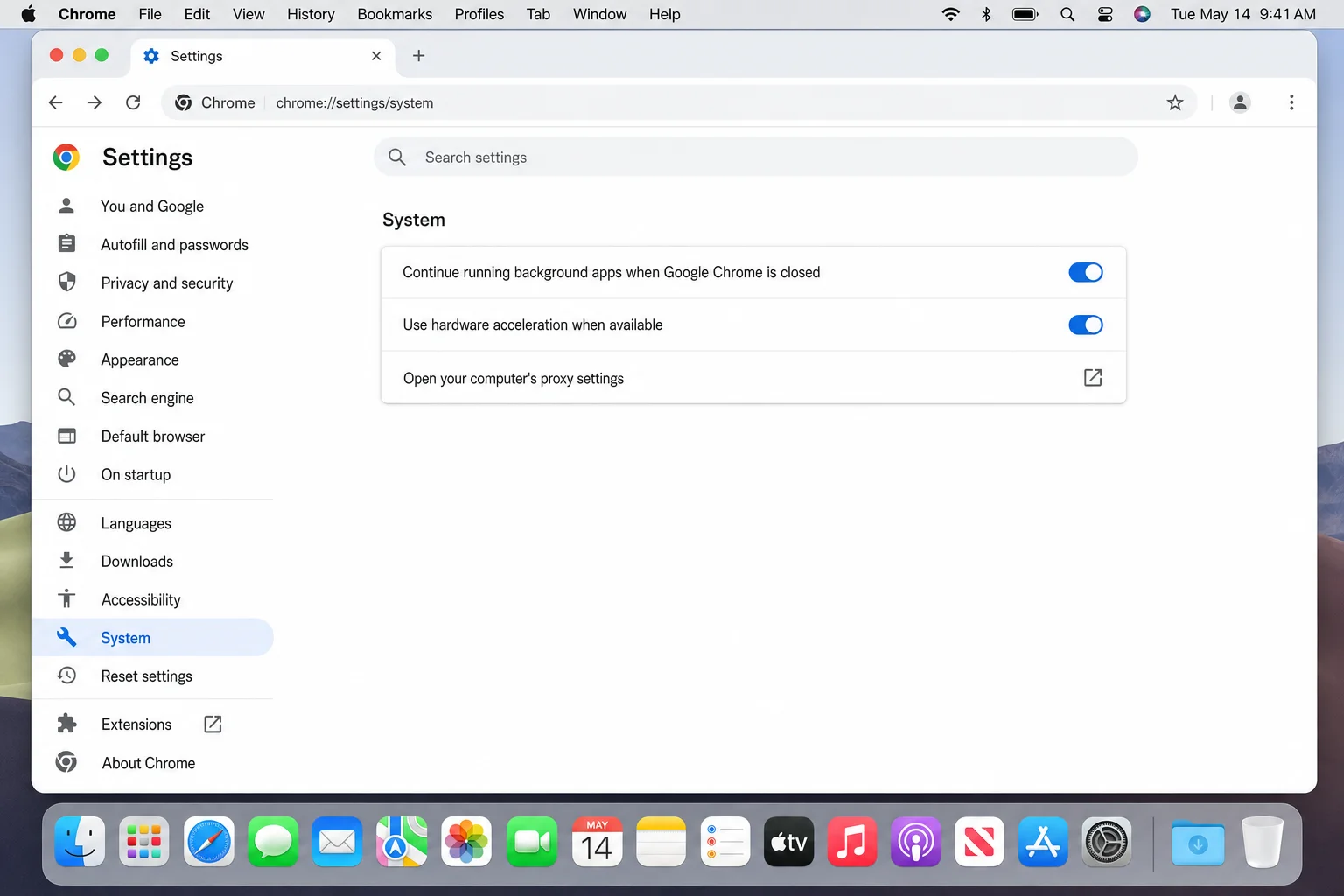
Task: Click the download arrow icon for Downloads
Action: (66, 561)
